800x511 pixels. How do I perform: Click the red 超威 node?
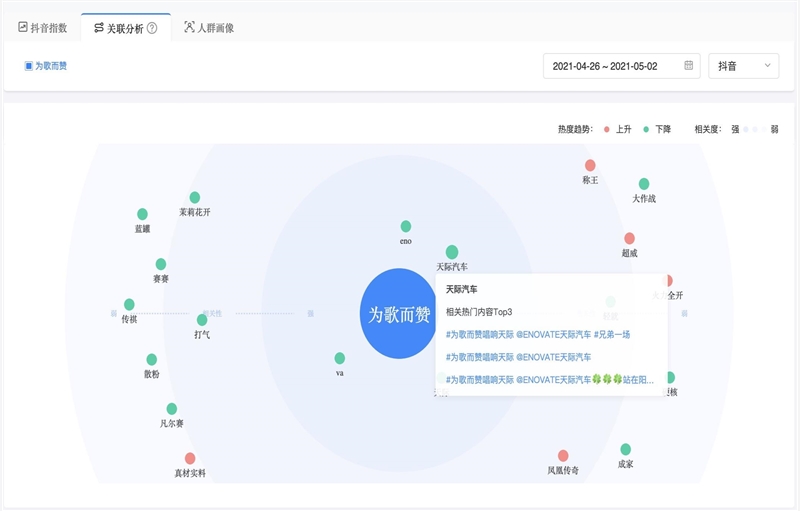pos(630,238)
